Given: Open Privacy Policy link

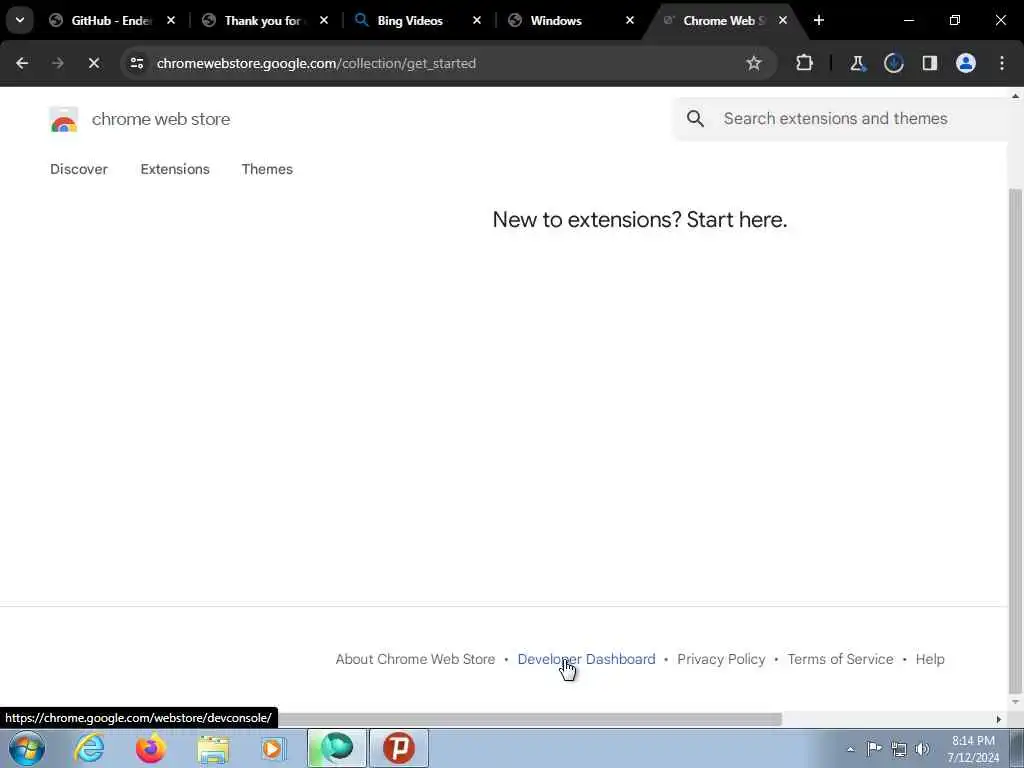Looking at the screenshot, I should (x=721, y=660).
